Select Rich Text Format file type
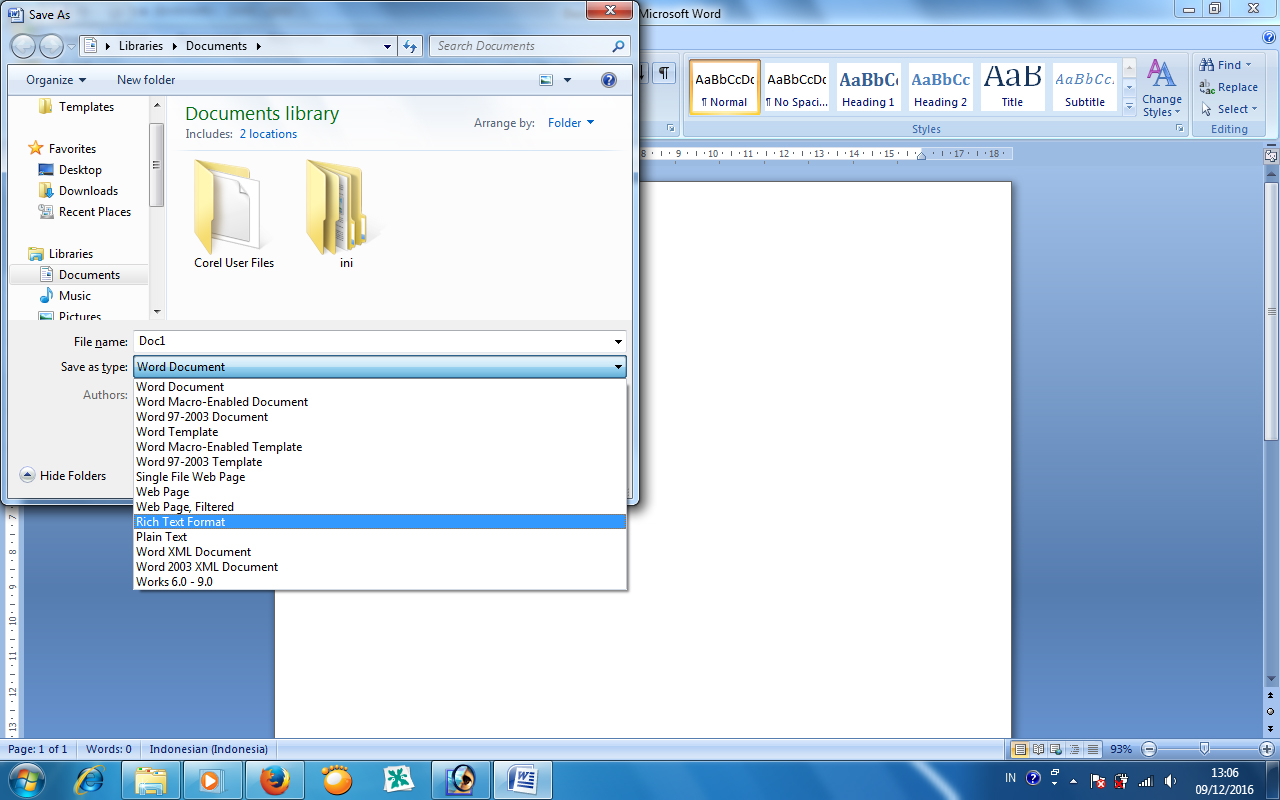The width and height of the screenshot is (1280, 800). [380, 522]
